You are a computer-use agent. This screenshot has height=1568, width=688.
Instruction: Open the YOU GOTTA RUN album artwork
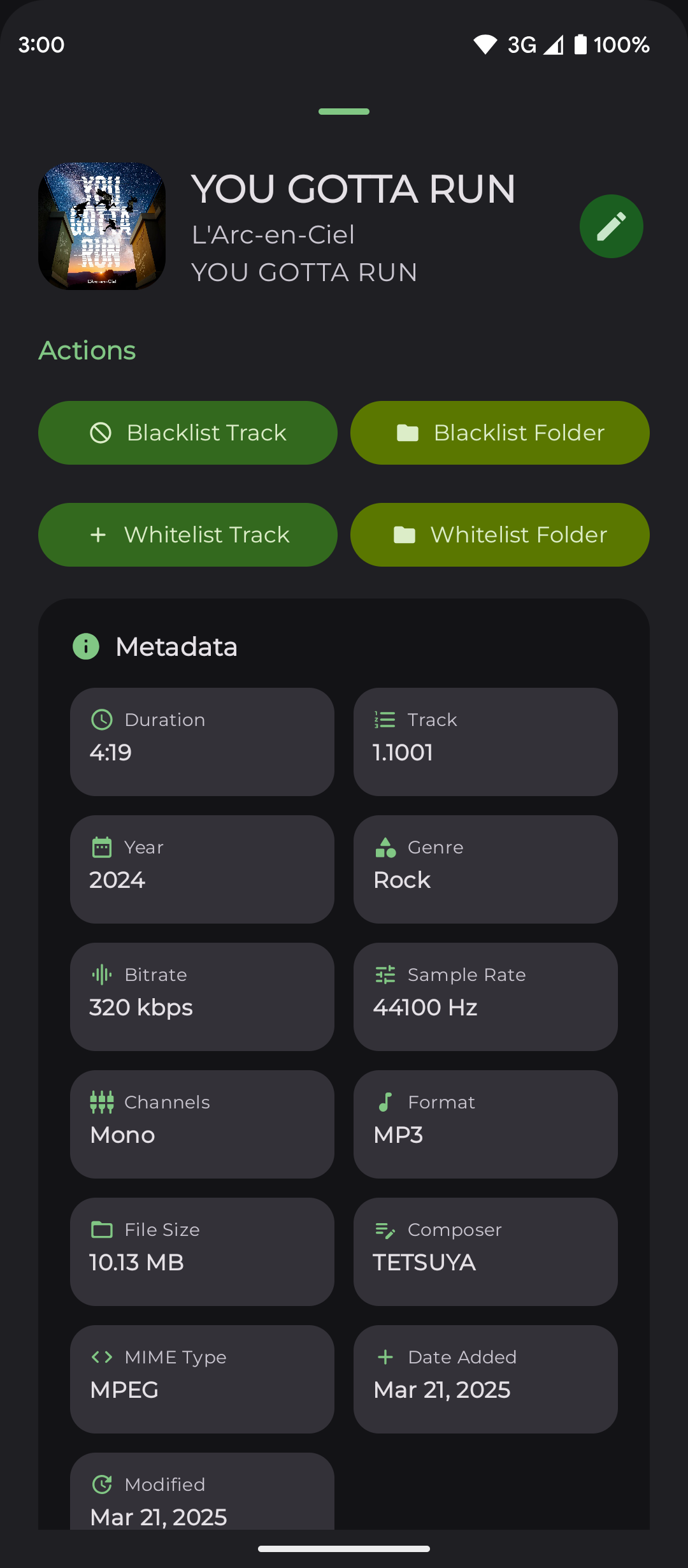[x=102, y=226]
